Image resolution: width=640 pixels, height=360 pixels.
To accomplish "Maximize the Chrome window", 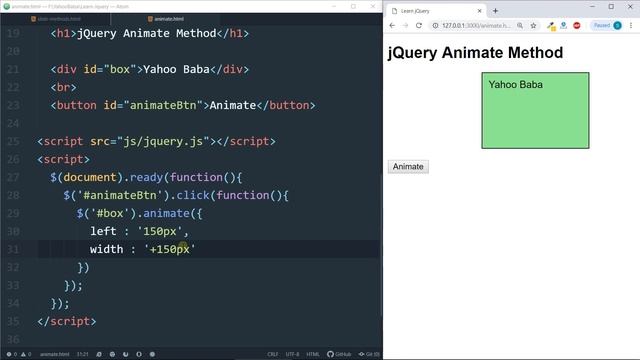I will [x=611, y=7].
